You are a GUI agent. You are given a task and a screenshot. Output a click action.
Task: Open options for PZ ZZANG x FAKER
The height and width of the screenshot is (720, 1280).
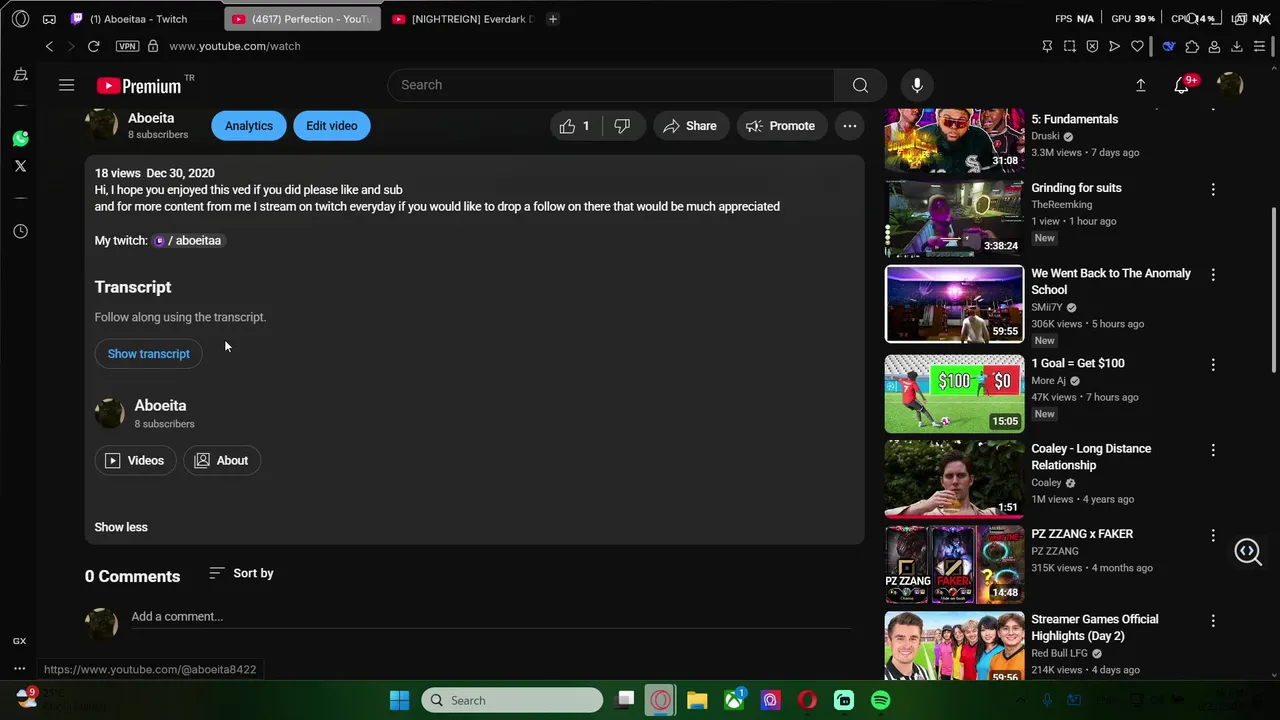1213,535
